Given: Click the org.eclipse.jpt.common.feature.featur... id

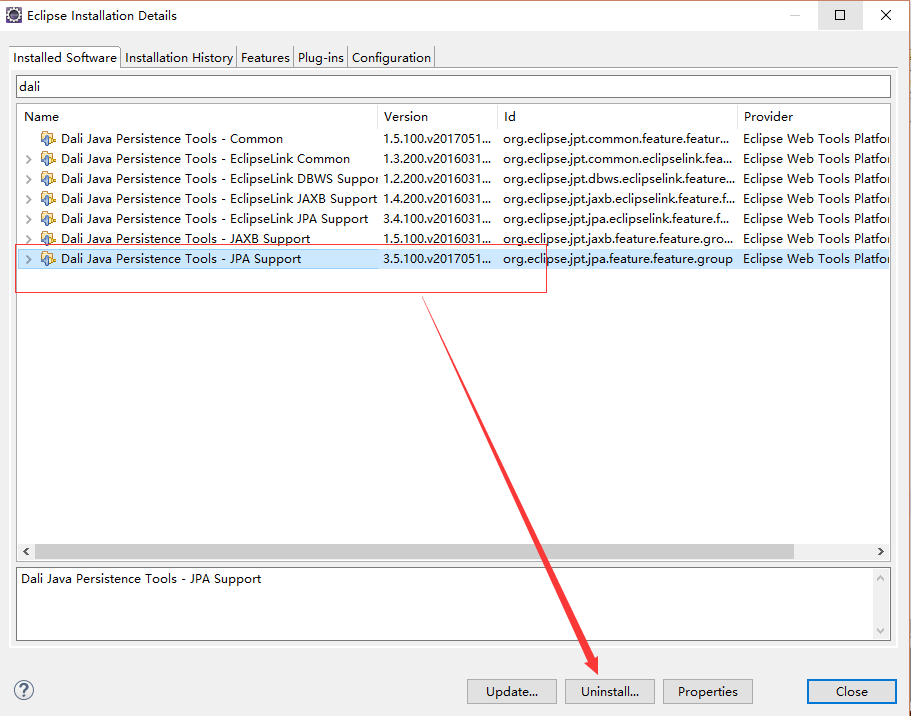Looking at the screenshot, I should tap(616, 139).
